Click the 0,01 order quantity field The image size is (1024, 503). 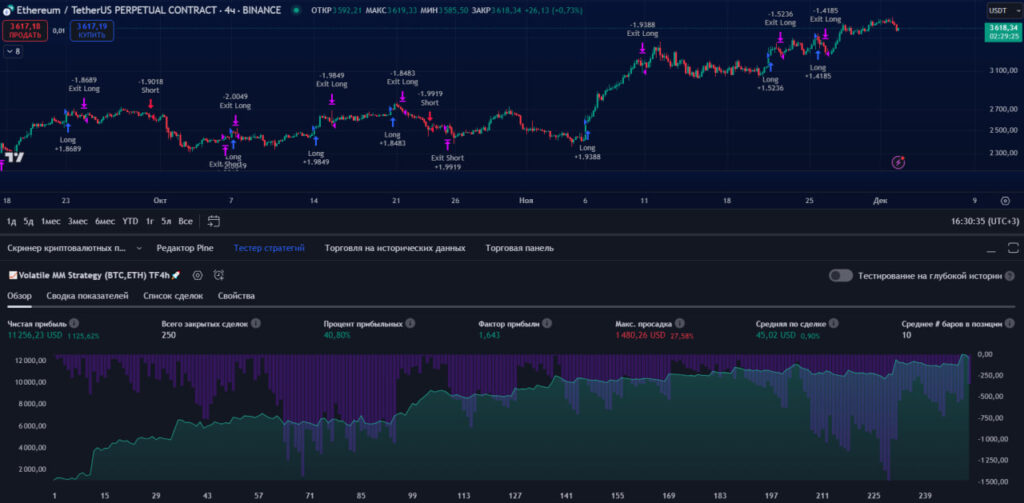[x=58, y=30]
